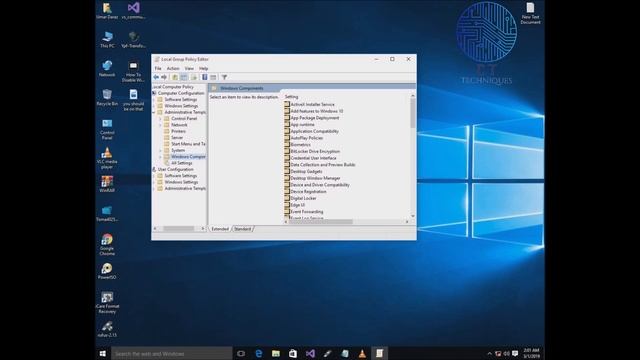Open the This PC desktop icon
This screenshot has width=640, height=360.
coord(107,40)
